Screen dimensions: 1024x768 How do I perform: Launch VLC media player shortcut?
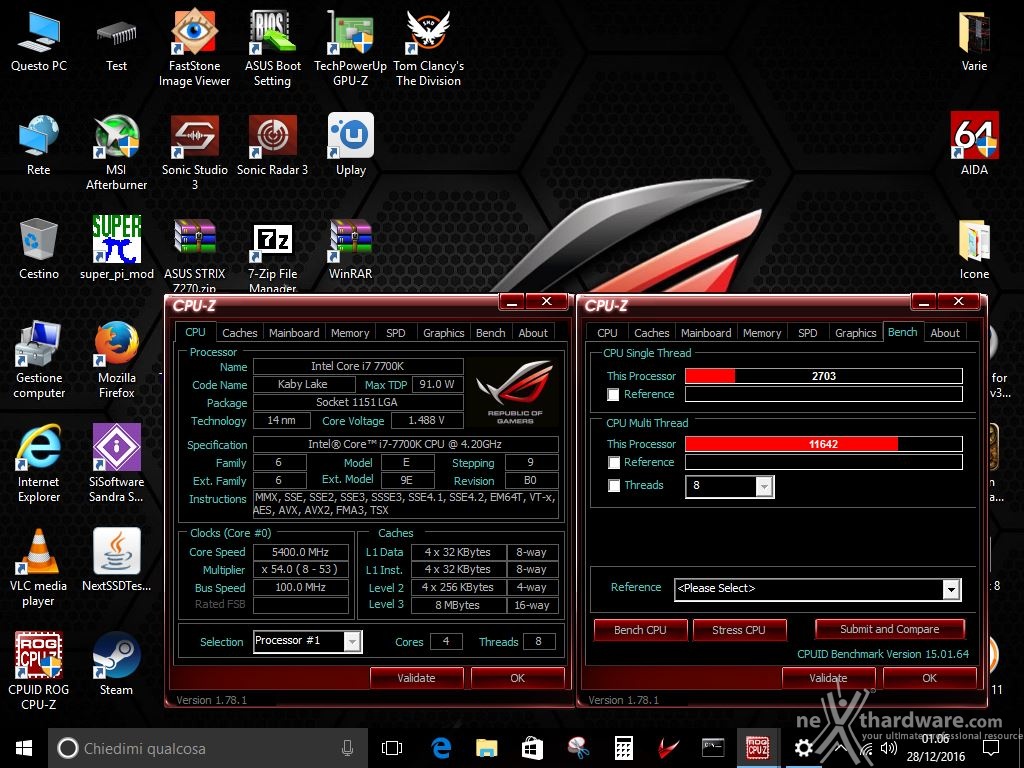coord(39,567)
